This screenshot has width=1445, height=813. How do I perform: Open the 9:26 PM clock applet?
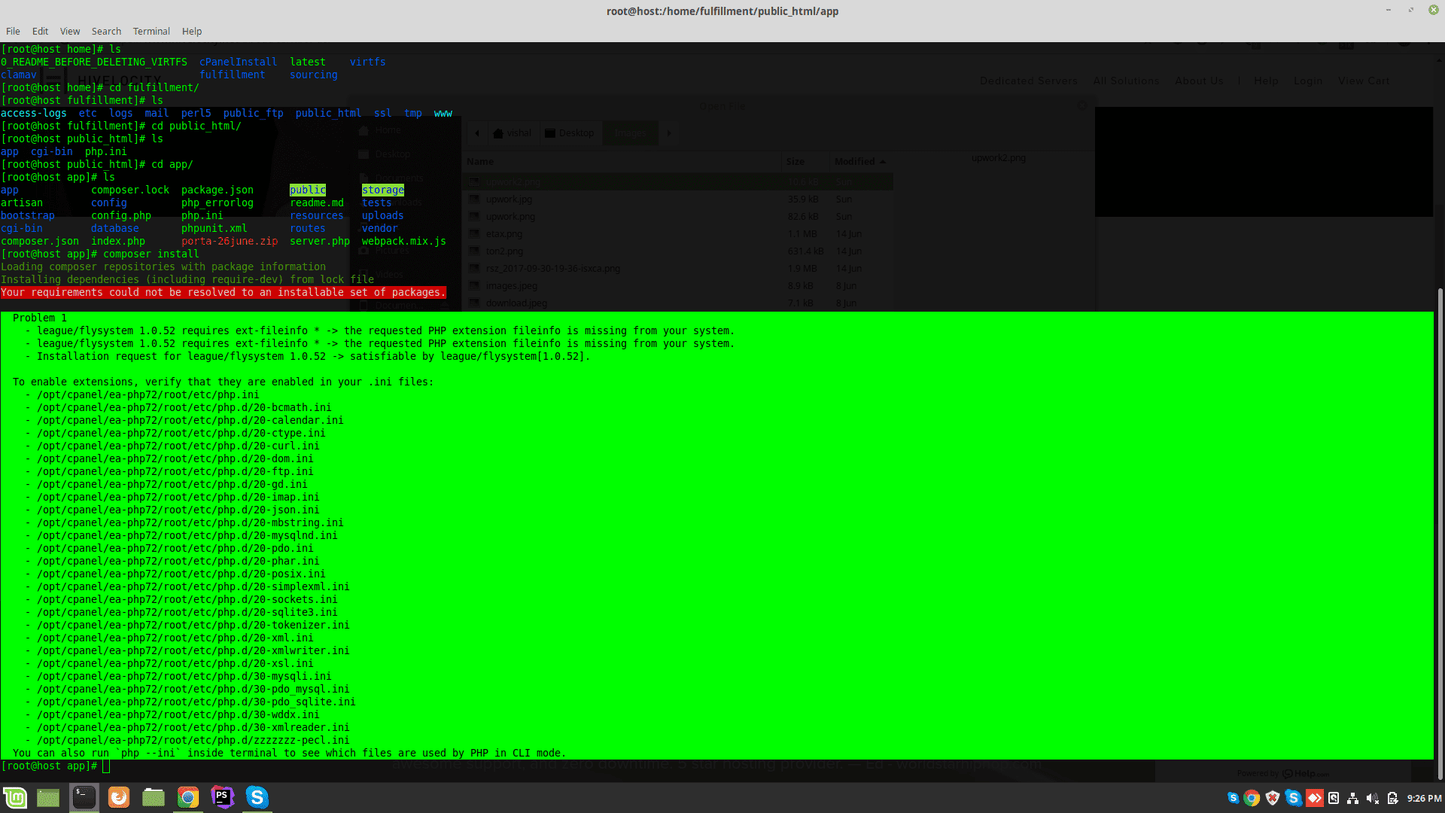point(1423,798)
